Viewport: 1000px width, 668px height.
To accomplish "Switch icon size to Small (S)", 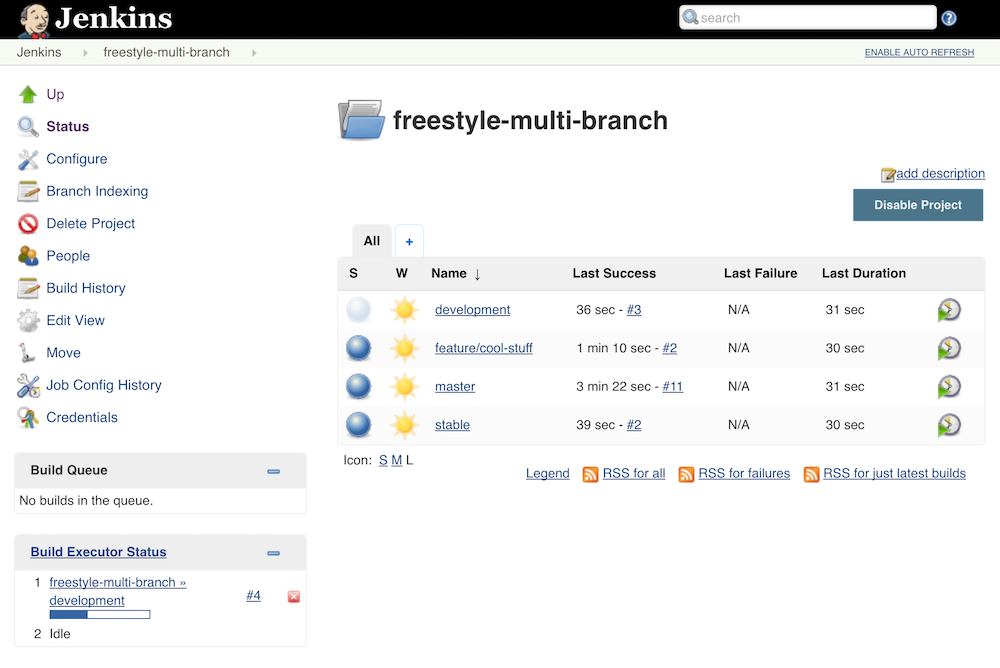I will click(x=383, y=460).
